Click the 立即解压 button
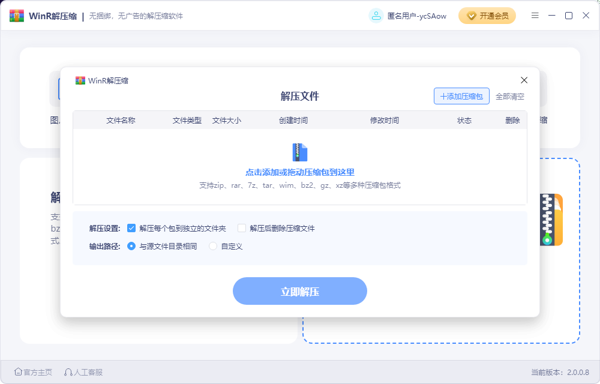 (300, 291)
